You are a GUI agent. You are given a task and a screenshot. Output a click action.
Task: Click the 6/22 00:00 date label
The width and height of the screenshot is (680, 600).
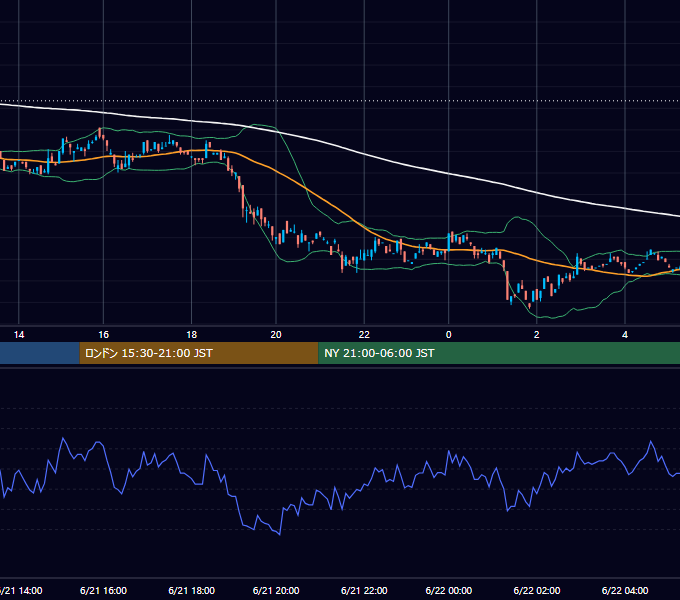(x=448, y=590)
